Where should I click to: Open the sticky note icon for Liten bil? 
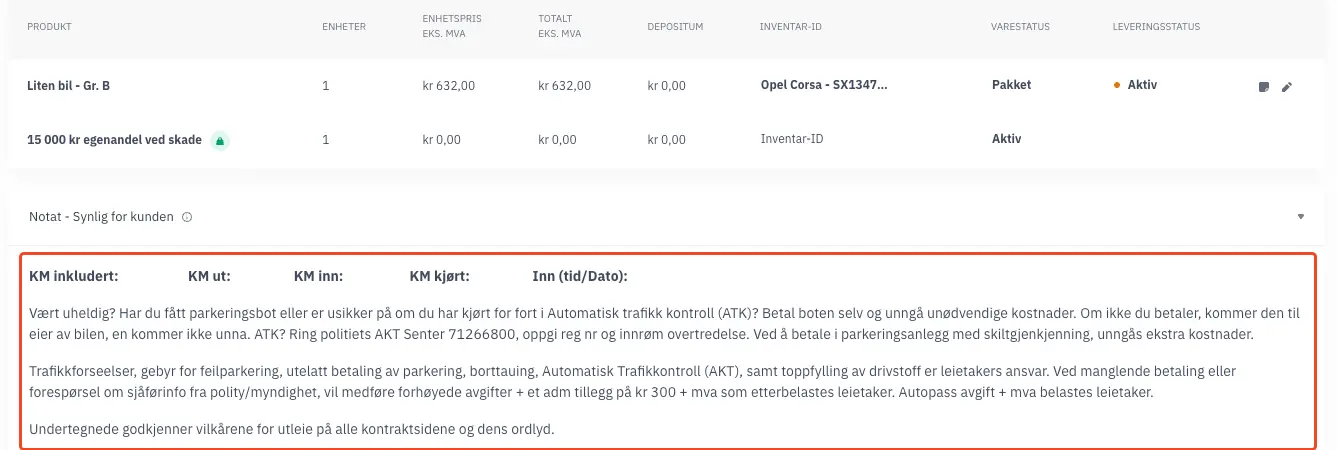point(1263,87)
